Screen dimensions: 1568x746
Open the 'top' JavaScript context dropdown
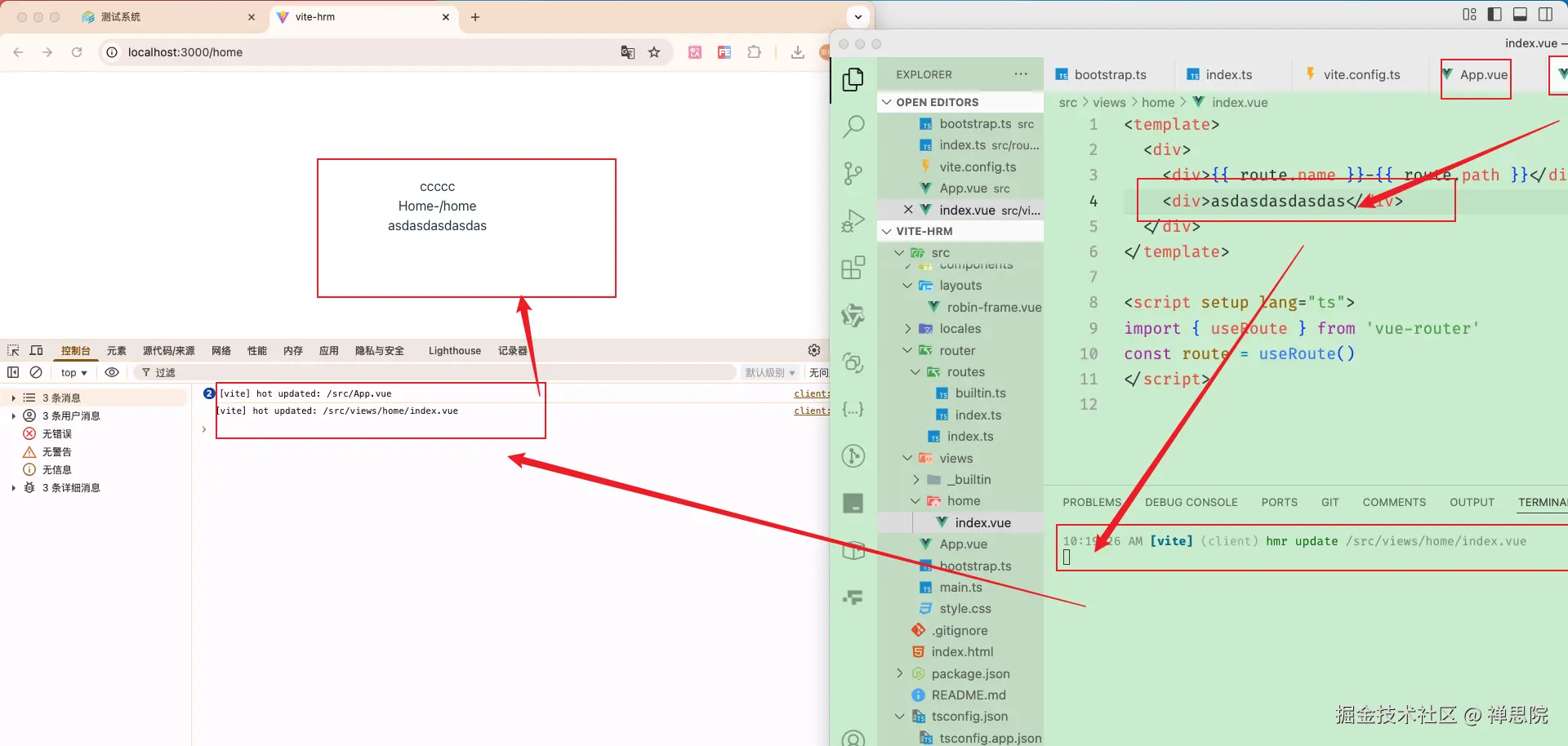coord(73,372)
